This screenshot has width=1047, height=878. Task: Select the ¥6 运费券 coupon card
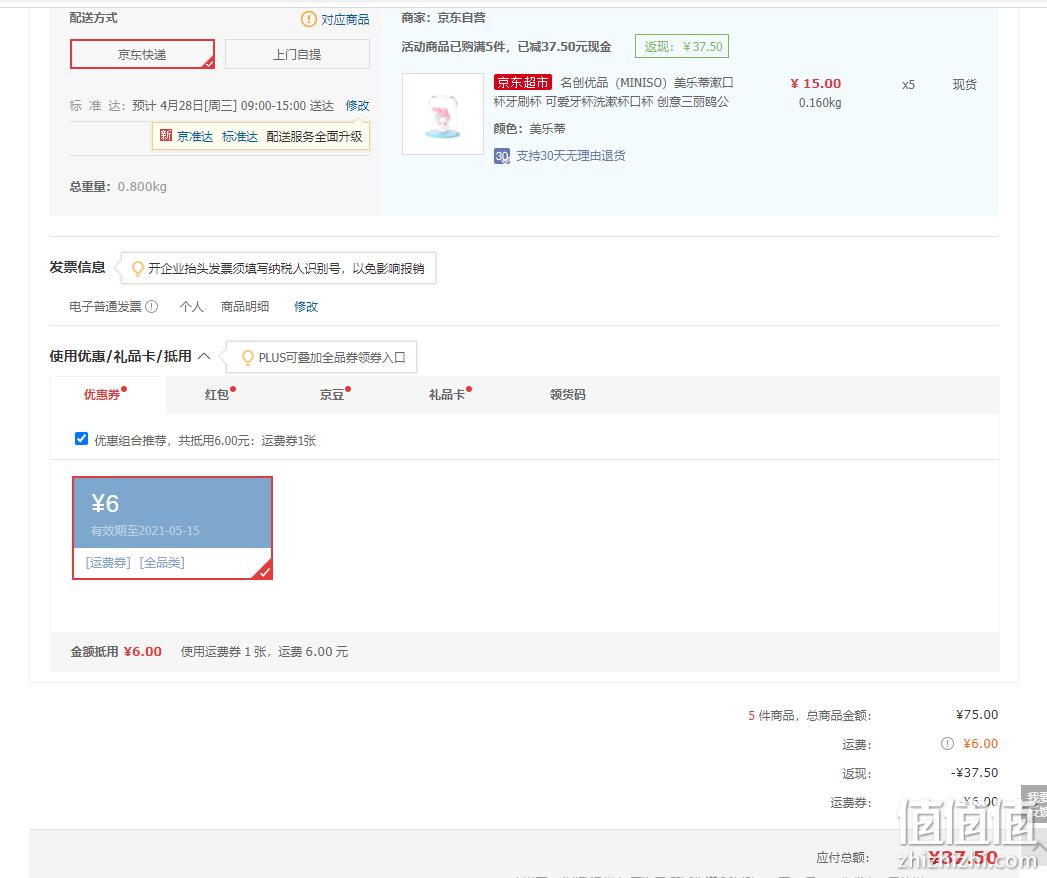pyautogui.click(x=172, y=527)
